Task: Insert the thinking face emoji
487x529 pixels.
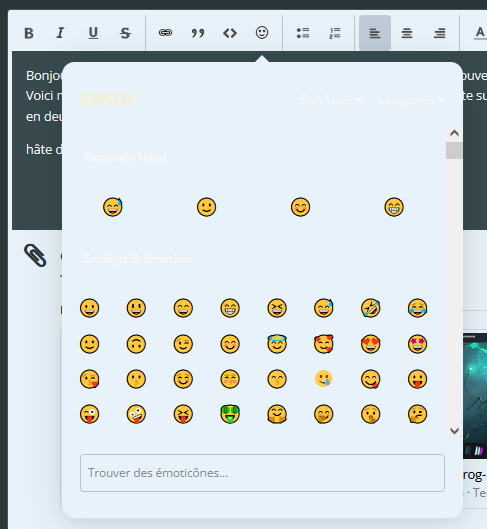Action: click(418, 414)
